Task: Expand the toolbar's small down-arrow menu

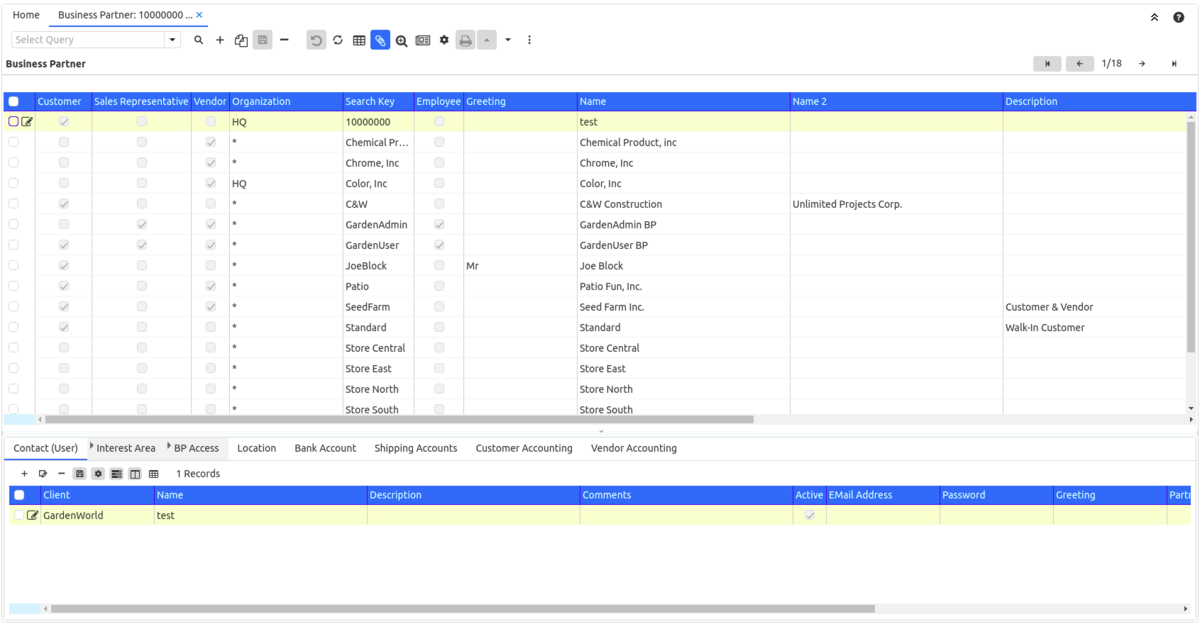Action: point(508,40)
